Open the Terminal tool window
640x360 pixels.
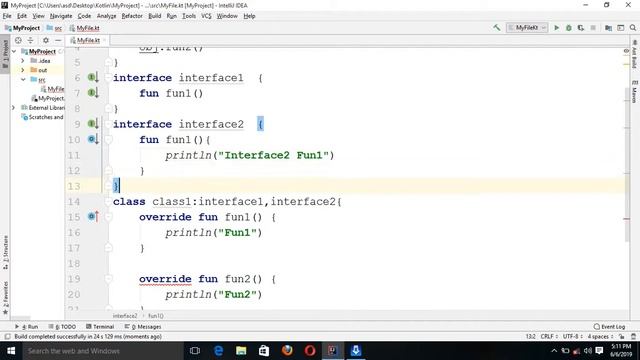pos(100,327)
